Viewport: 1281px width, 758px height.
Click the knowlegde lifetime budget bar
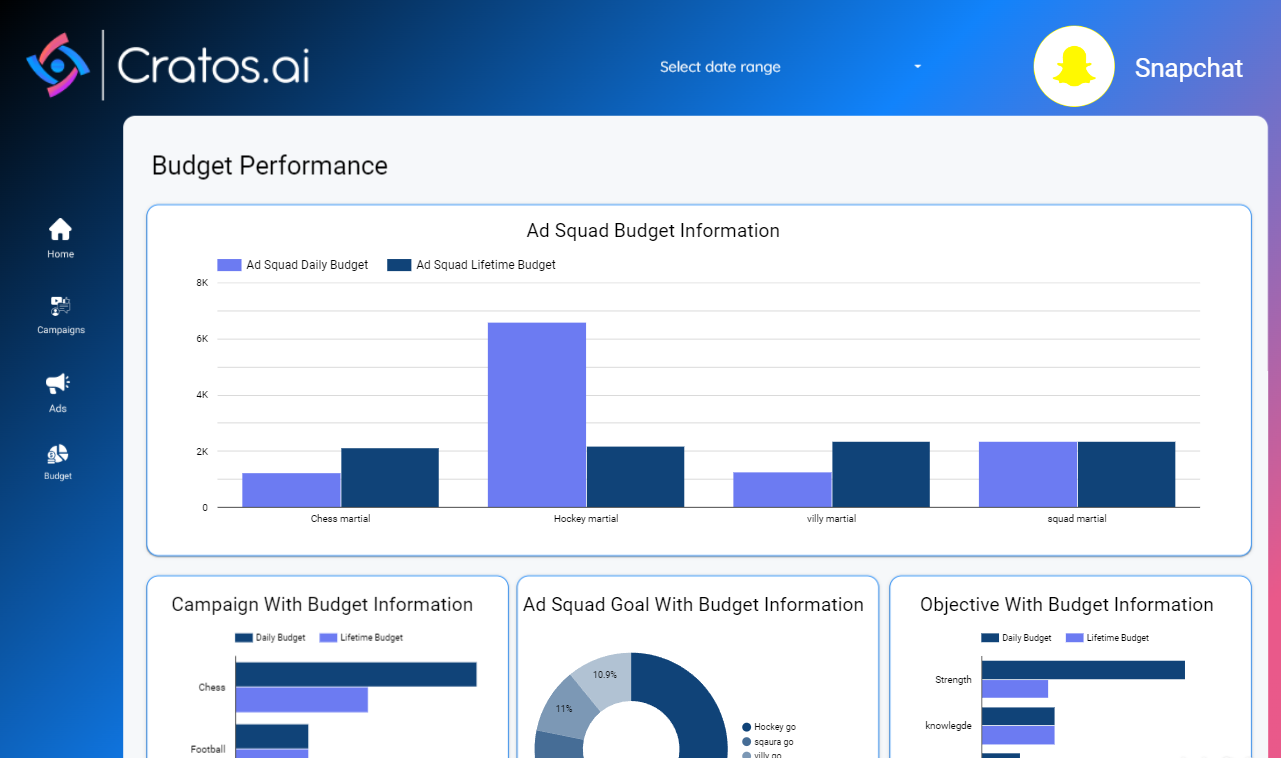[1018, 735]
